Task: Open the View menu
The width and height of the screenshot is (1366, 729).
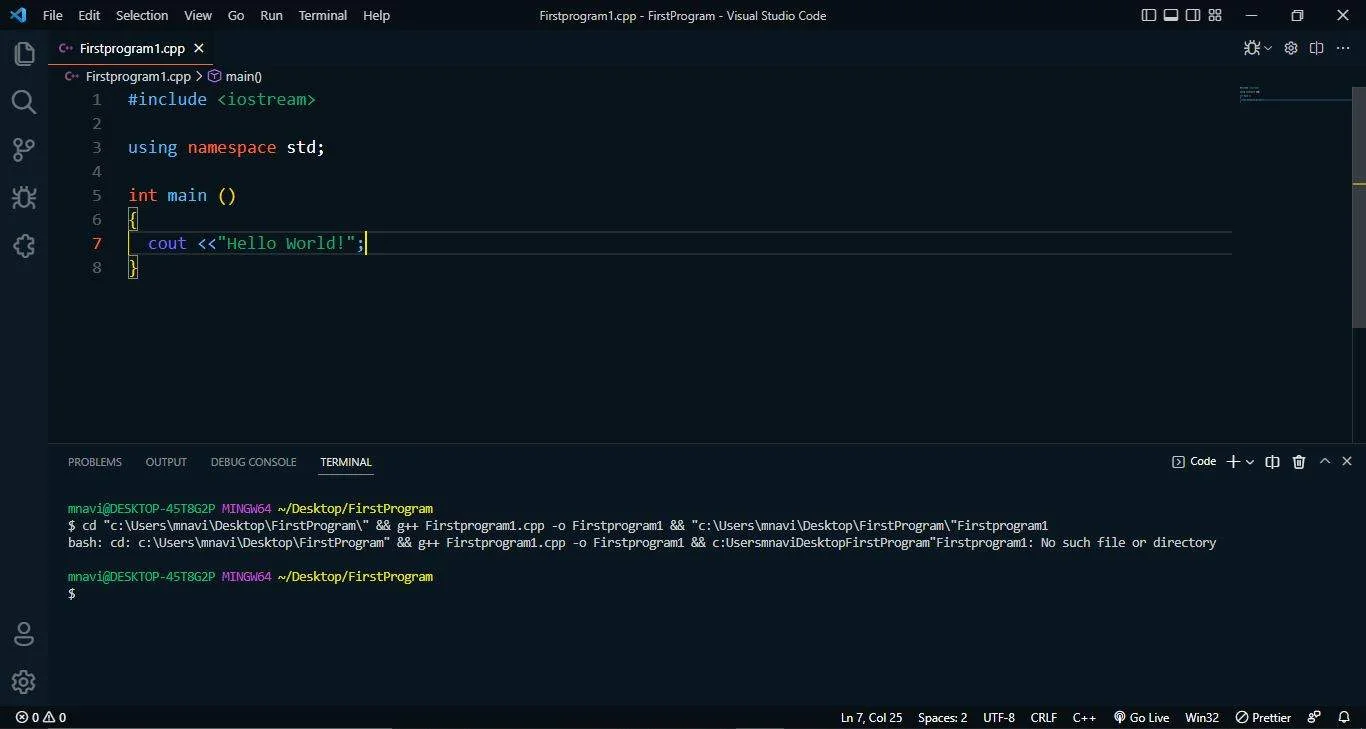Action: pyautogui.click(x=198, y=15)
